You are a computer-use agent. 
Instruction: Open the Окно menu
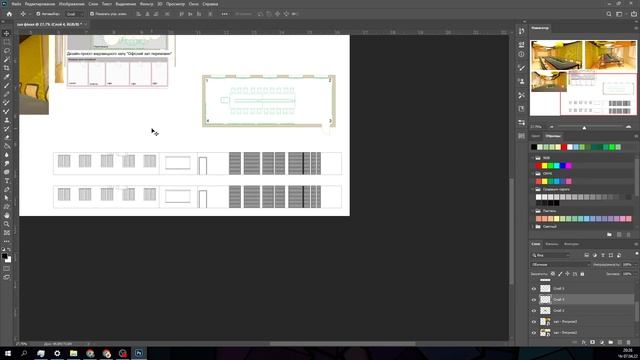pyautogui.click(x=193, y=4)
